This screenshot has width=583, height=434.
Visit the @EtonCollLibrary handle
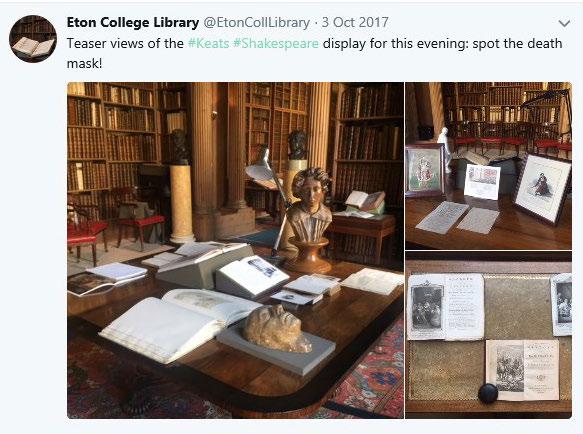256,23
